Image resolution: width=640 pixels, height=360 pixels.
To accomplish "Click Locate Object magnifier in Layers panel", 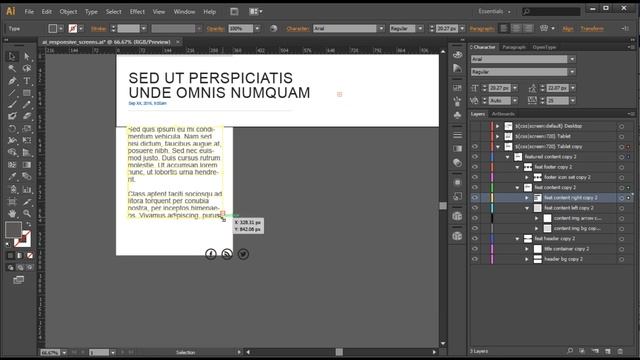I will point(570,351).
